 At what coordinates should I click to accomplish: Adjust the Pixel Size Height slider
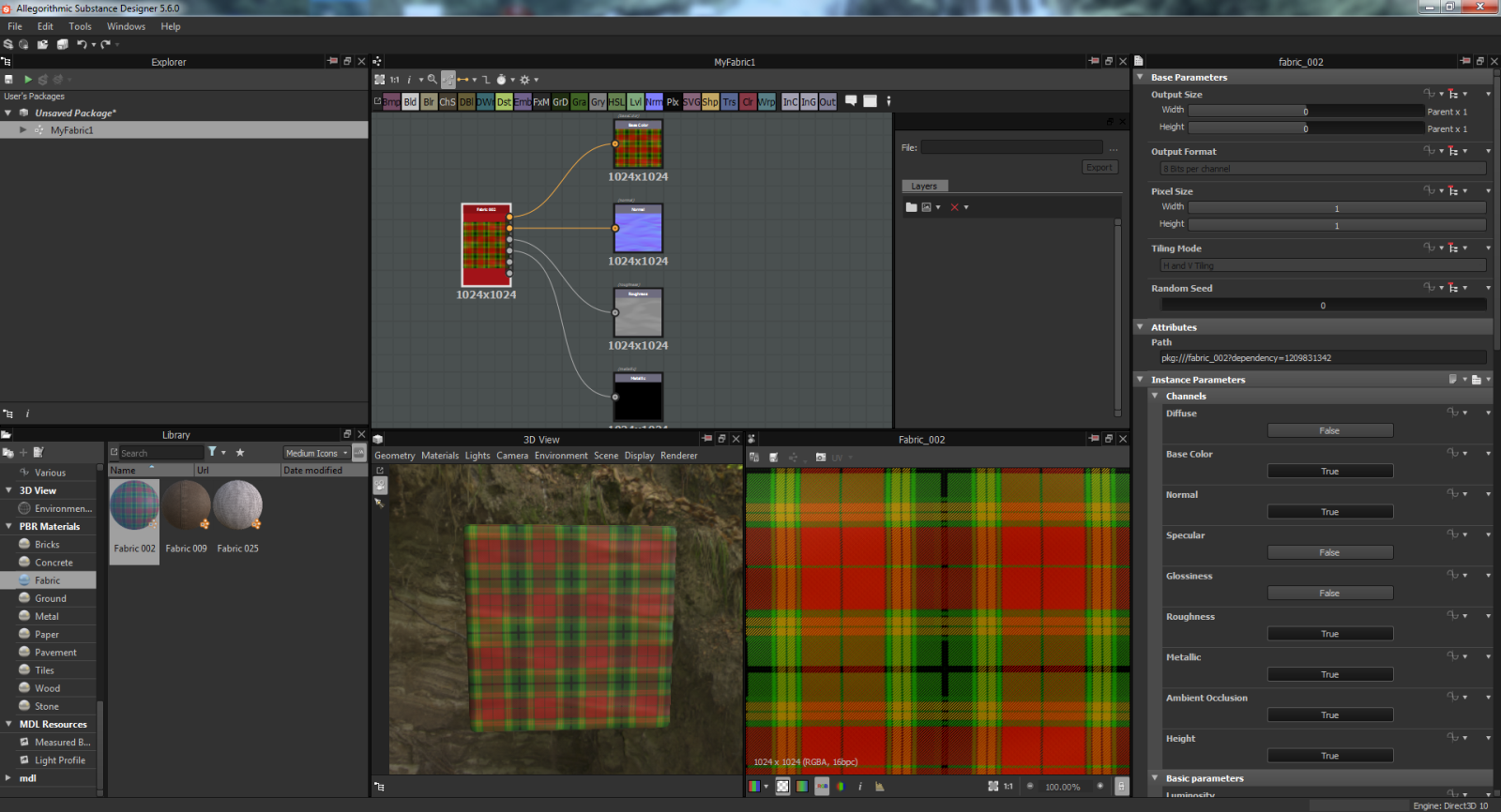pos(1337,225)
